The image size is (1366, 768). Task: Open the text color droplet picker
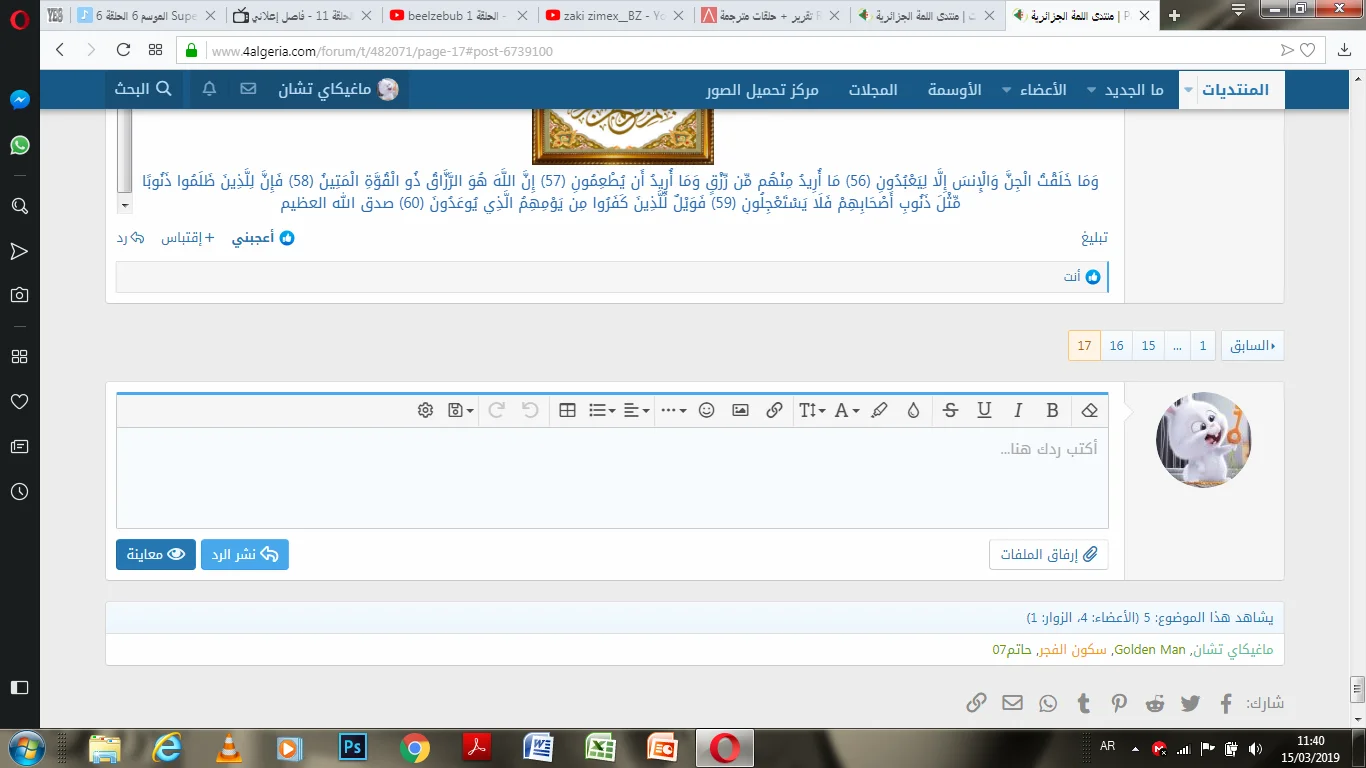(x=913, y=410)
